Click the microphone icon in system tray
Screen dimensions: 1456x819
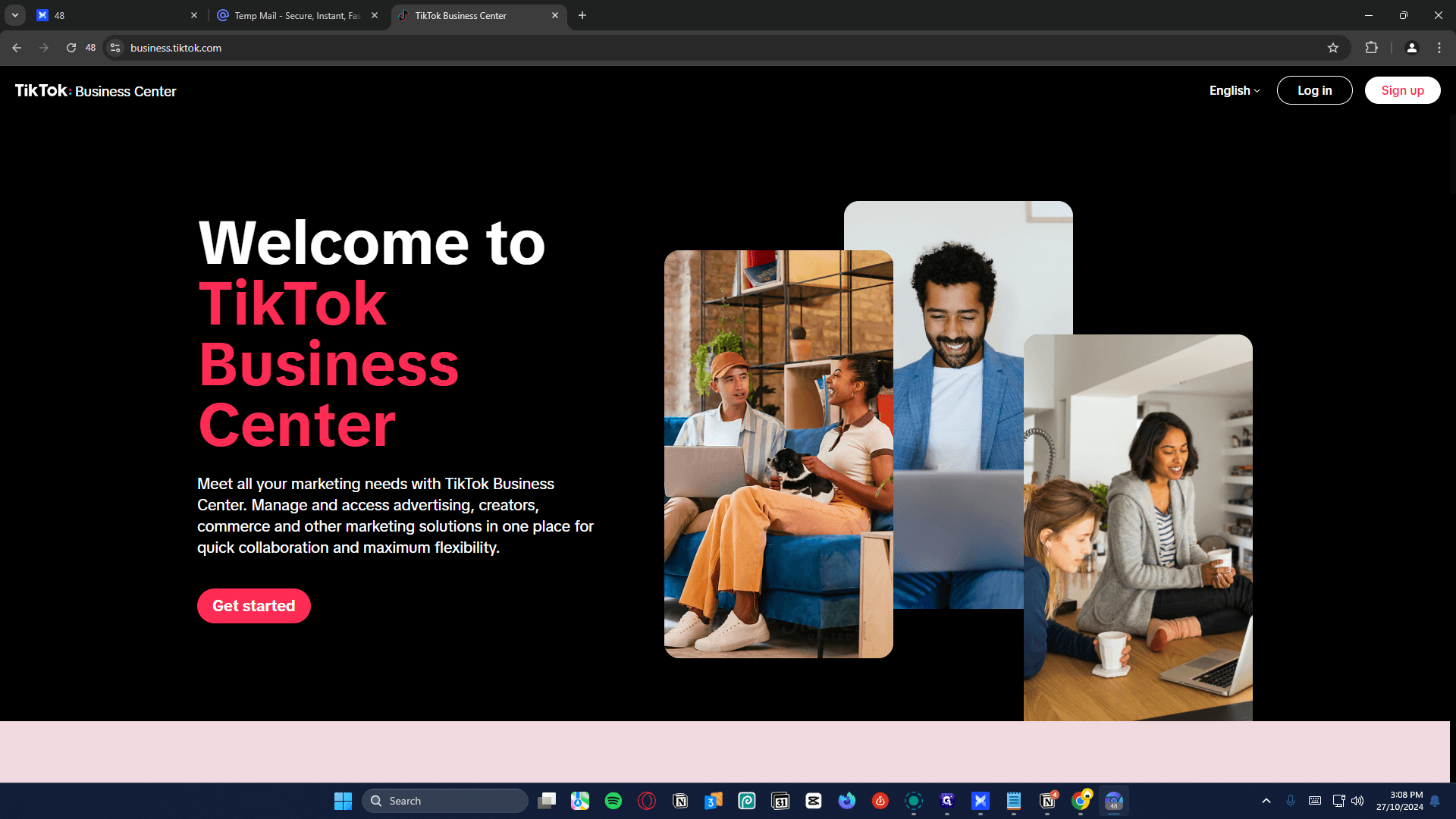pyautogui.click(x=1291, y=801)
